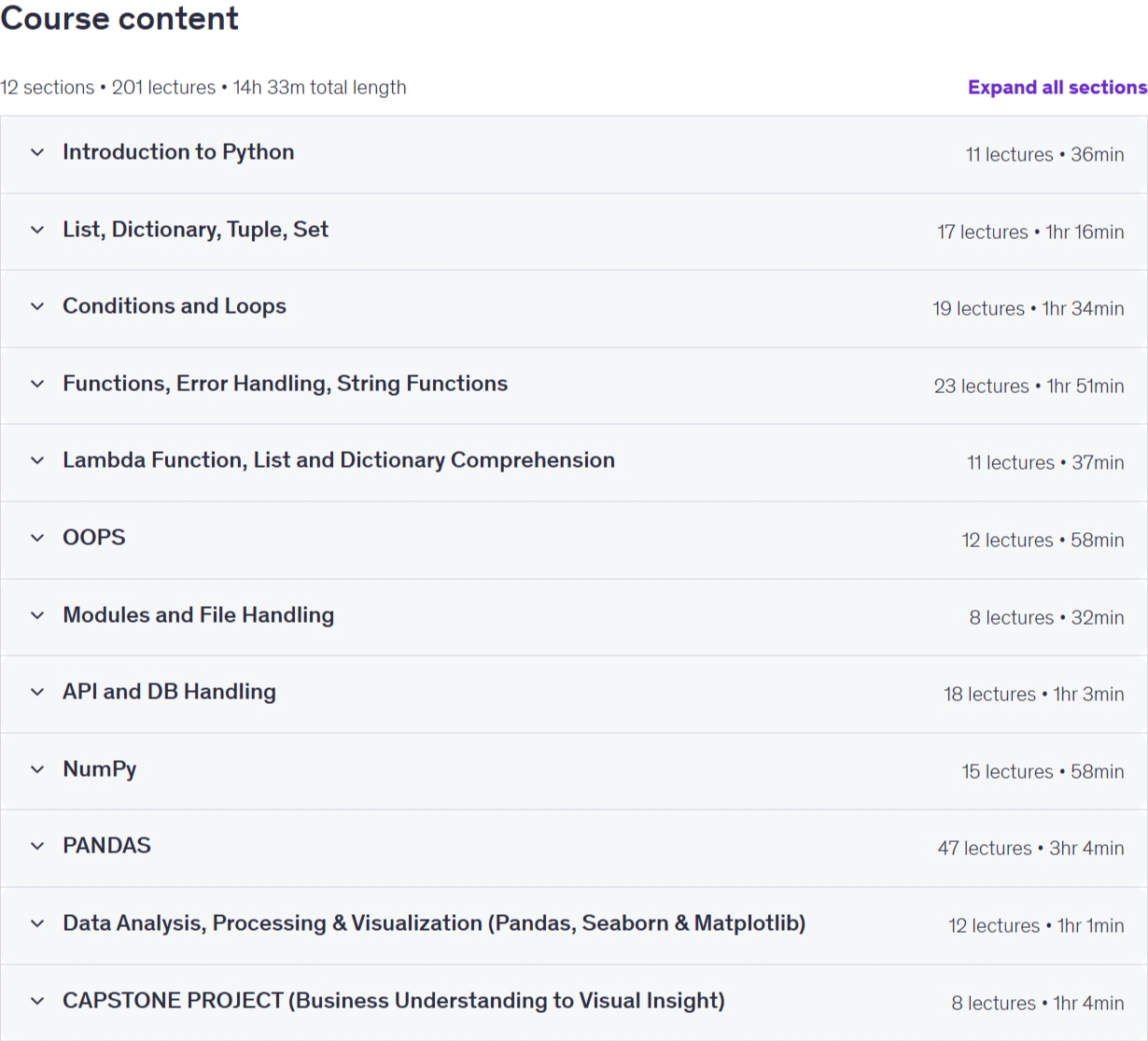Image resolution: width=1148 pixels, height=1041 pixels.
Task: Expand the Conditions and Loops chevron
Action: (37, 306)
